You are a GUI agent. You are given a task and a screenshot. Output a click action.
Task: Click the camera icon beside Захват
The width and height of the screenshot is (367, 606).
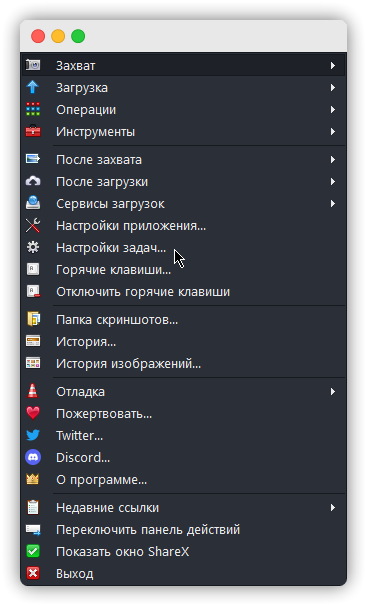(x=33, y=65)
